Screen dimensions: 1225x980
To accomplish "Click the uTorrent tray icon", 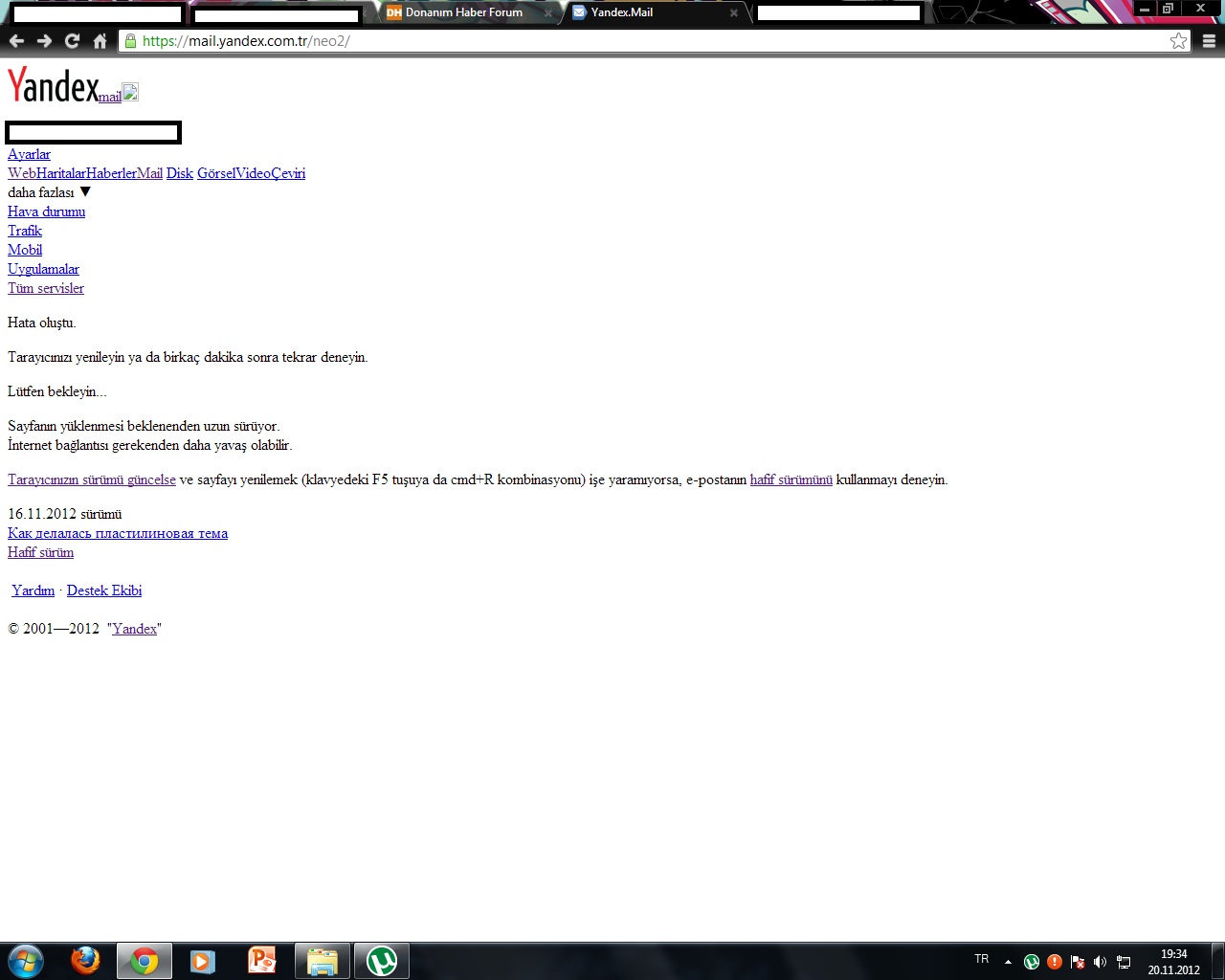I will point(1032,962).
